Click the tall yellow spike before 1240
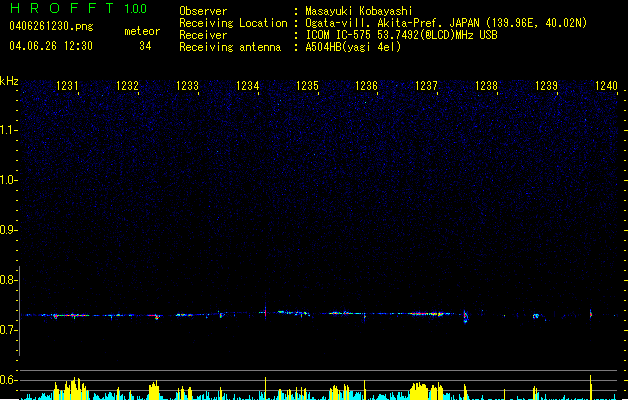This screenshot has width=629, height=400. click(x=590, y=387)
